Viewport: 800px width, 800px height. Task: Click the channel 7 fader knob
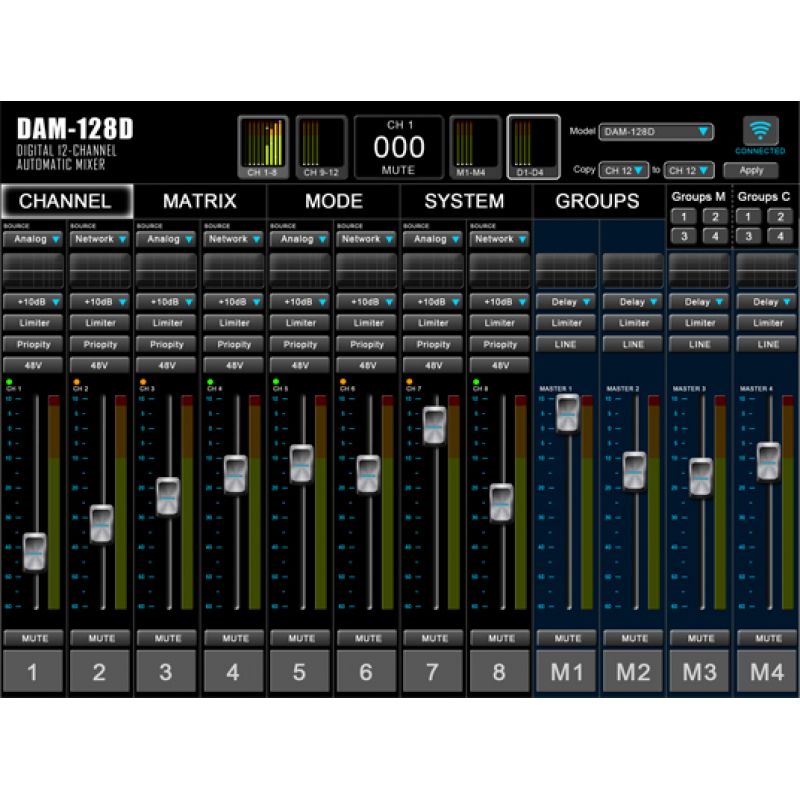[434, 426]
